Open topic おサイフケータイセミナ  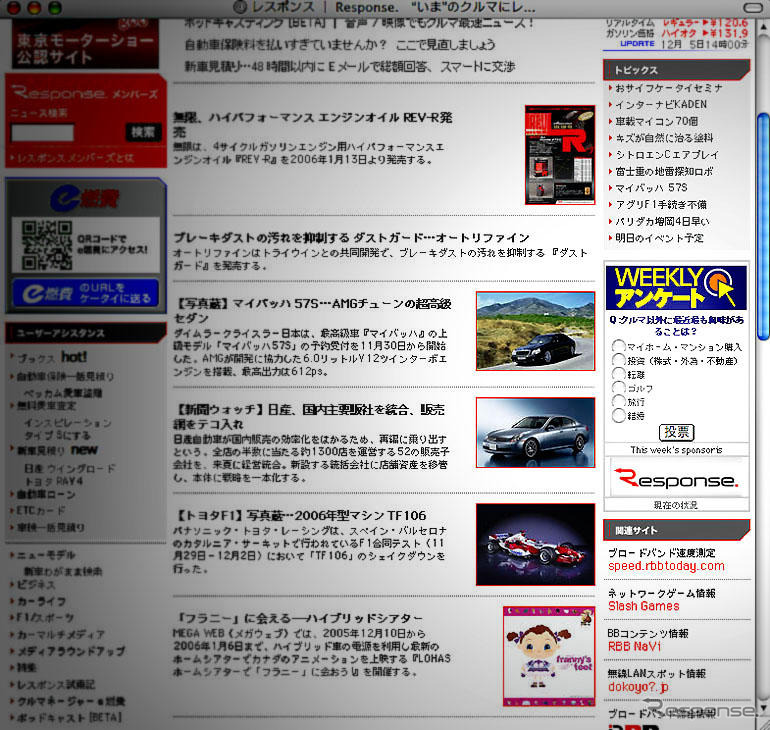pos(669,88)
